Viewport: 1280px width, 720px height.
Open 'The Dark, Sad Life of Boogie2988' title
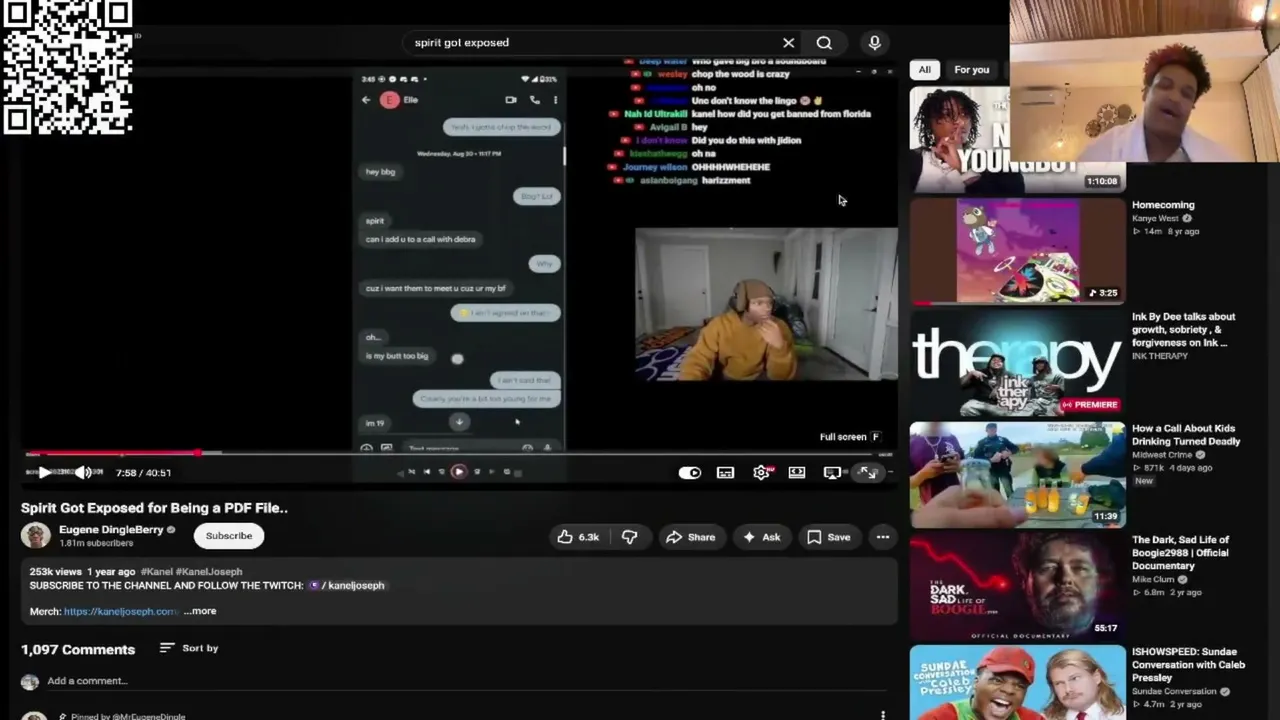1180,553
